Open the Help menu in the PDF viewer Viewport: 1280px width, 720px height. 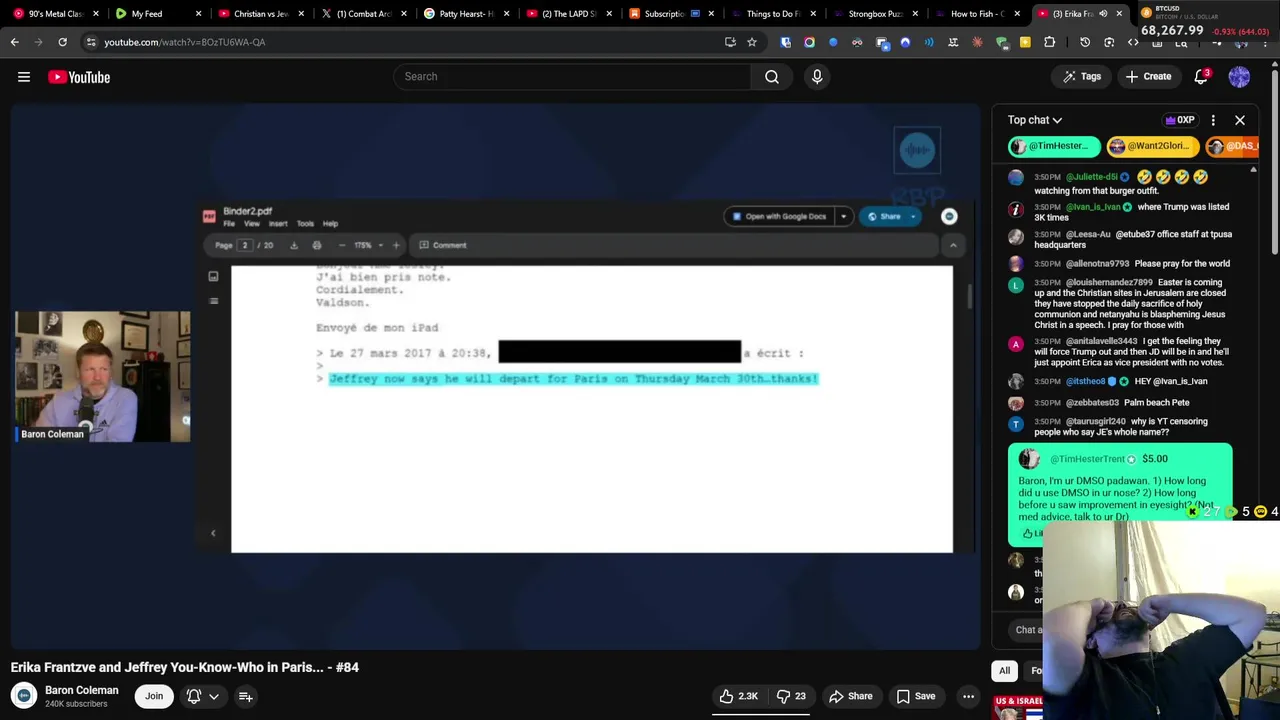point(330,224)
